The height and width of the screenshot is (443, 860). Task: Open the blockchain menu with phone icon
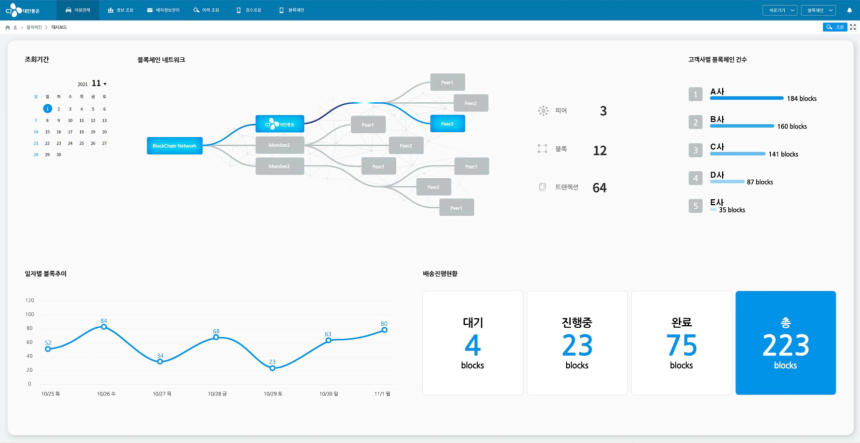[294, 10]
